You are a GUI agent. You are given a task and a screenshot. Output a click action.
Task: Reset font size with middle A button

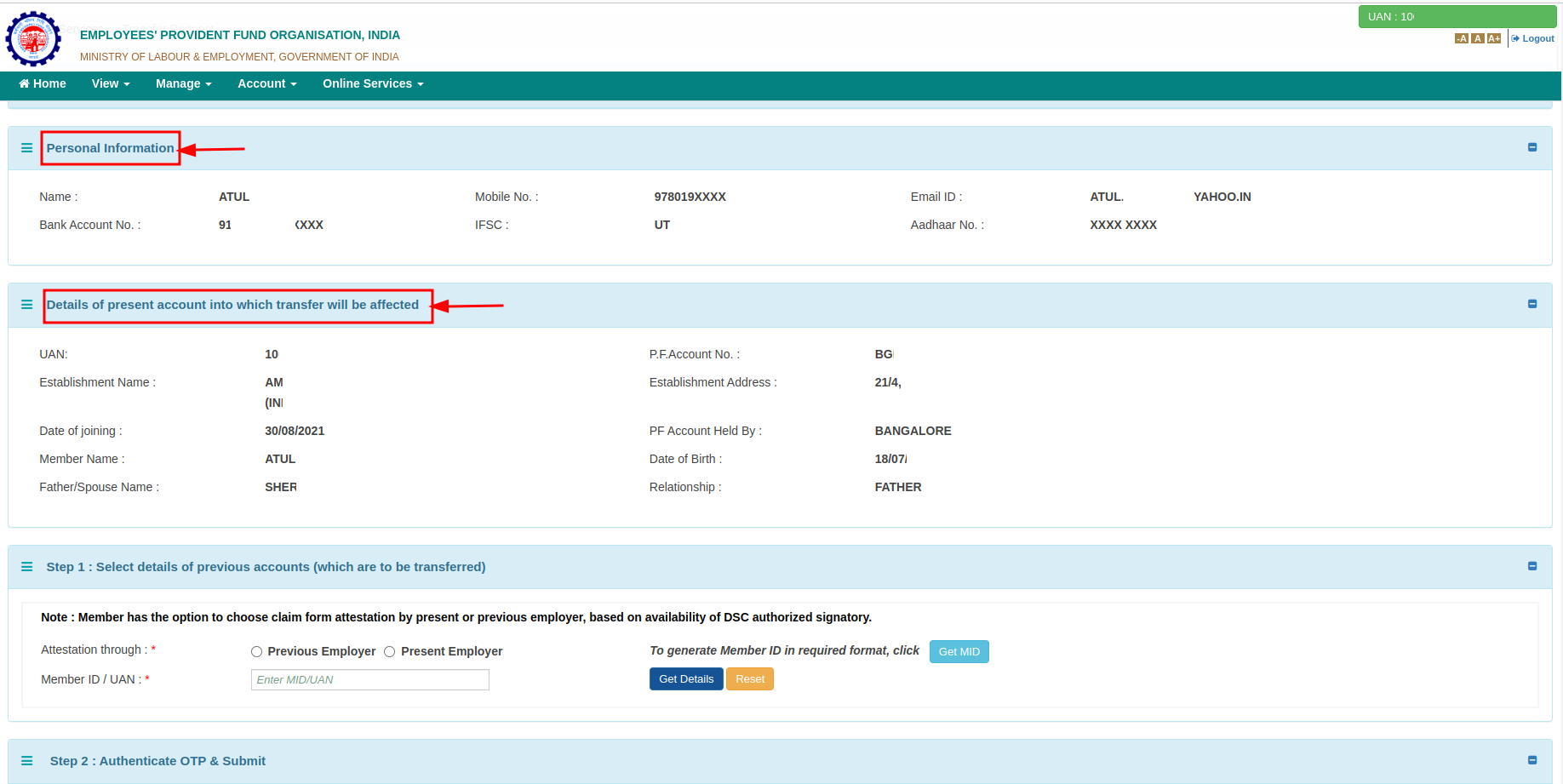[1478, 38]
